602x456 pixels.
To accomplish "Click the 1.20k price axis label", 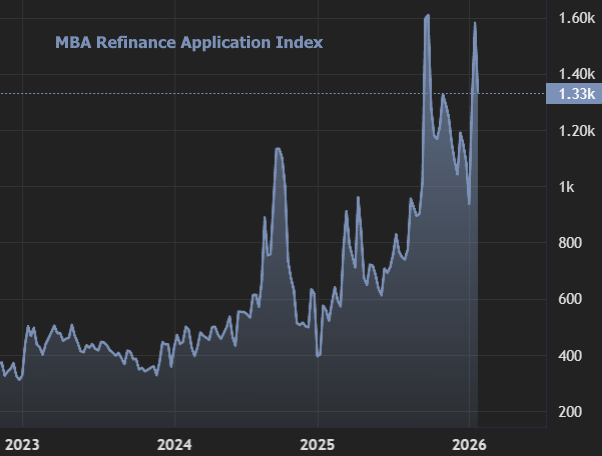I will [578, 131].
